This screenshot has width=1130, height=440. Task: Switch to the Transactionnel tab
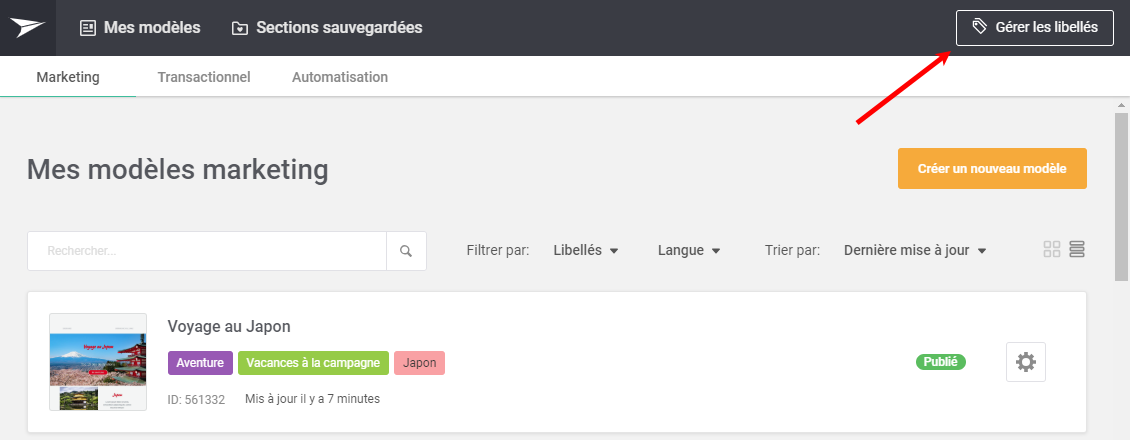[x=204, y=76]
